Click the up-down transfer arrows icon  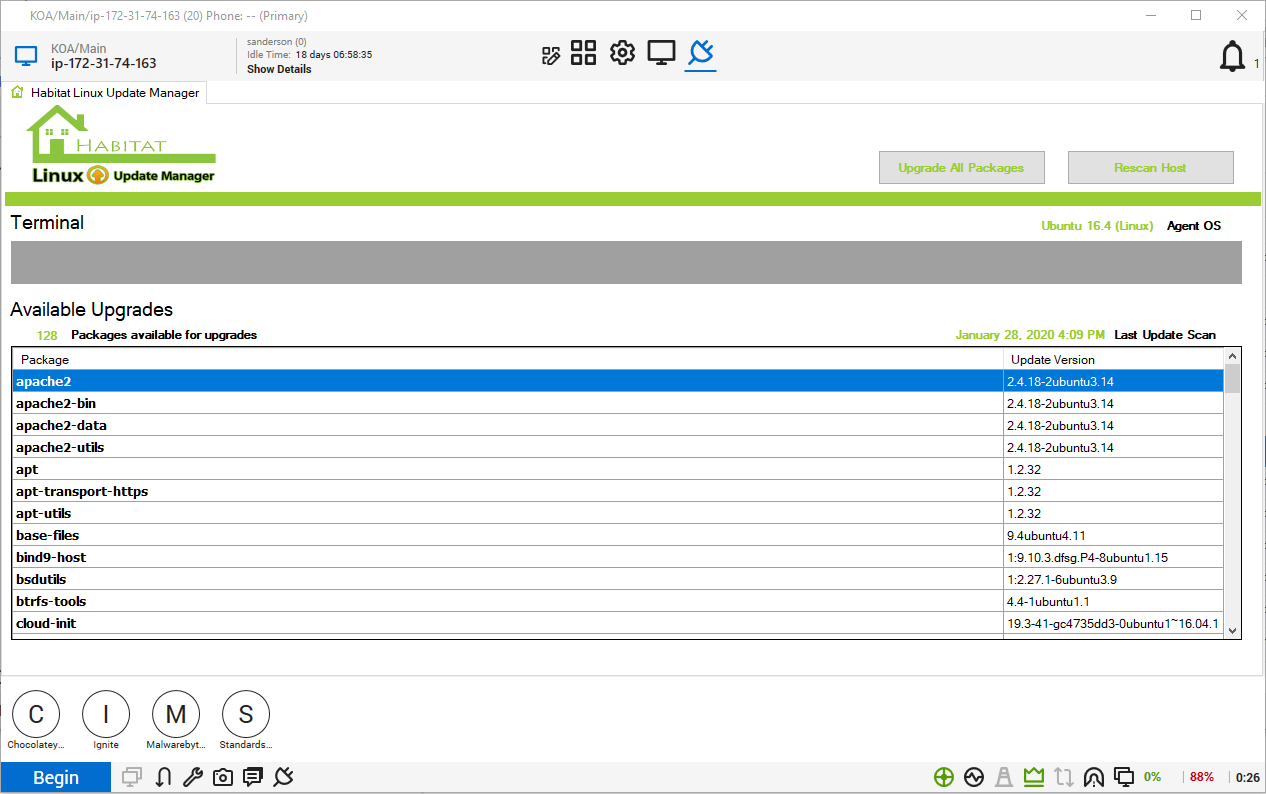[1064, 777]
